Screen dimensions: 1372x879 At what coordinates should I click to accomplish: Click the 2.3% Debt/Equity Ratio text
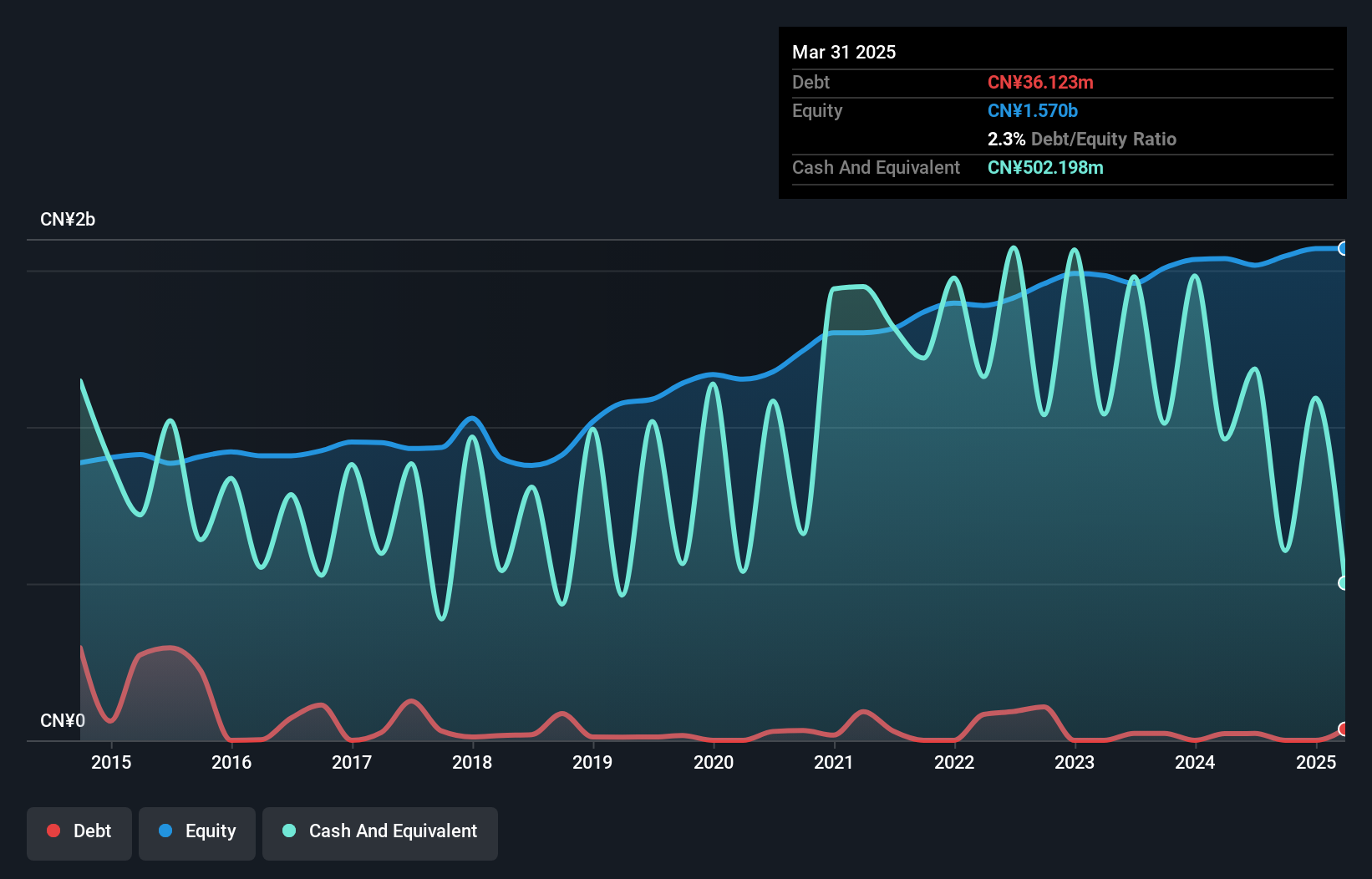pyautogui.click(x=1082, y=139)
